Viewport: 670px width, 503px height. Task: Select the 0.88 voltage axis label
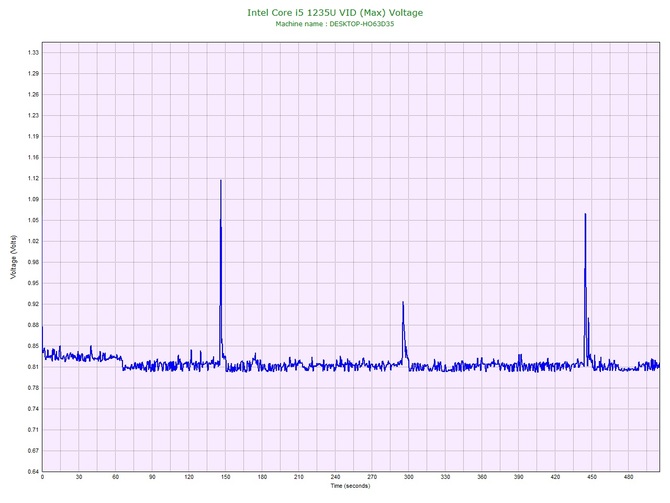[33, 325]
